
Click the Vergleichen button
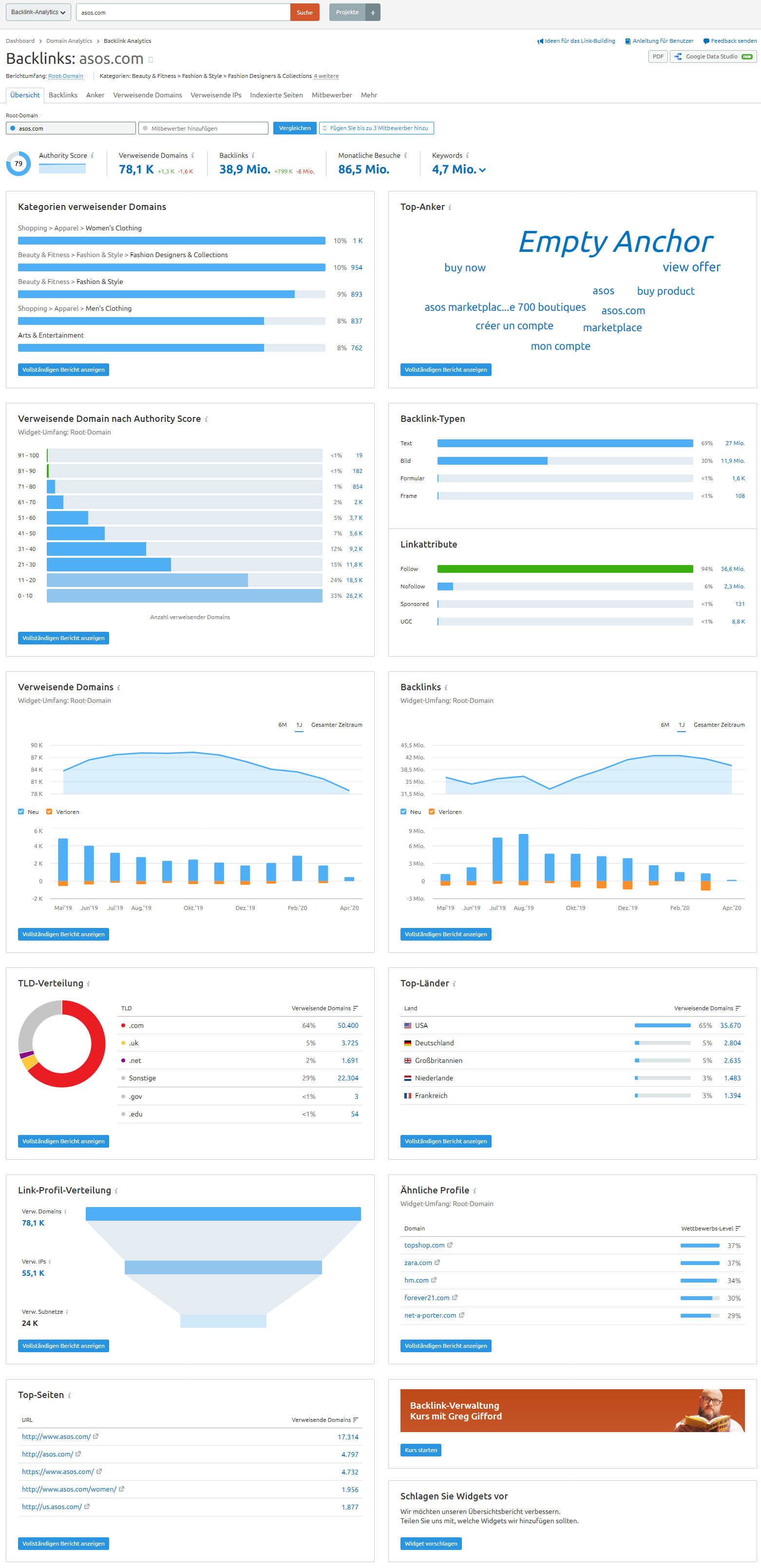tap(295, 129)
